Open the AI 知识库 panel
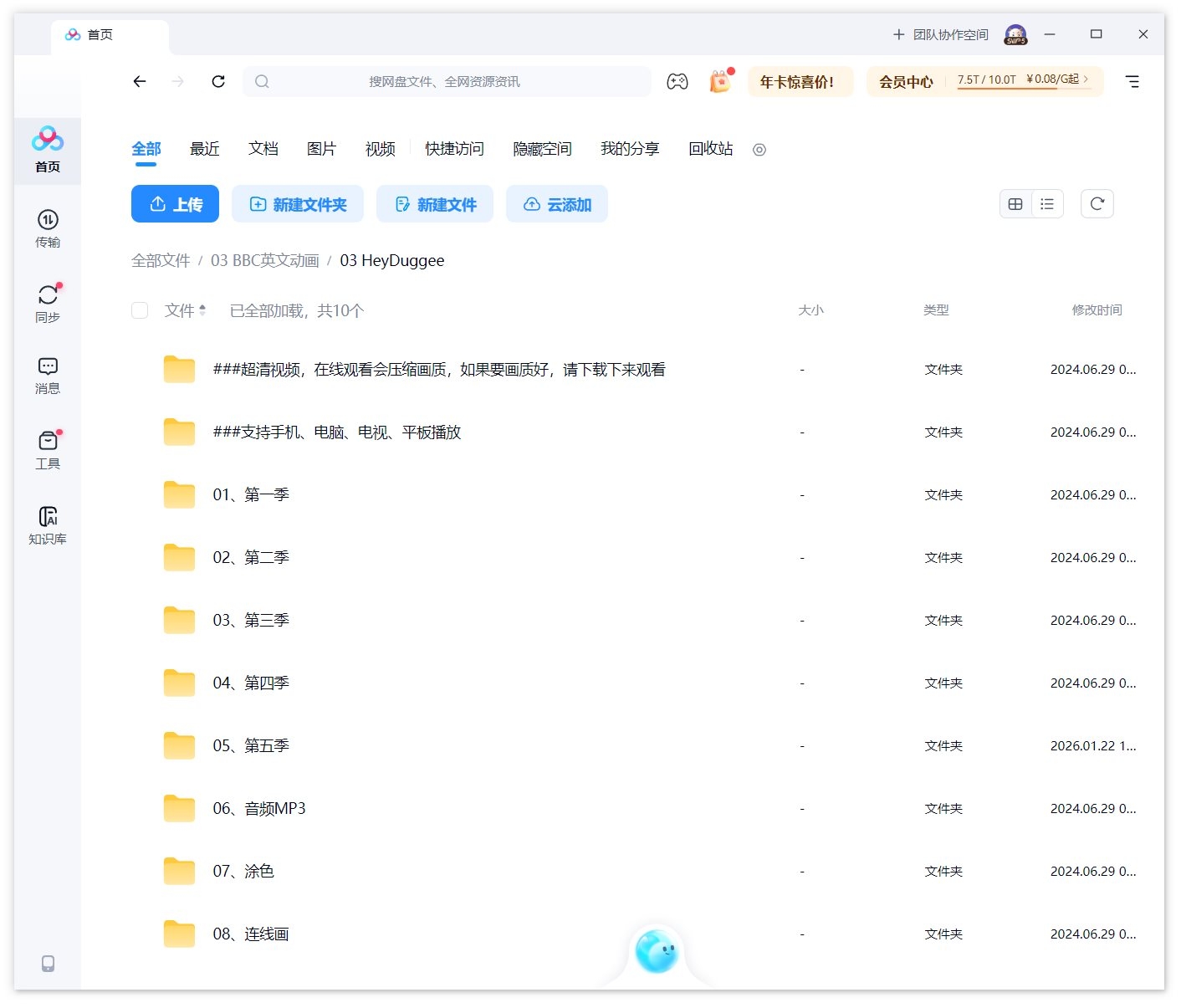1181x1008 pixels. pos(47,523)
